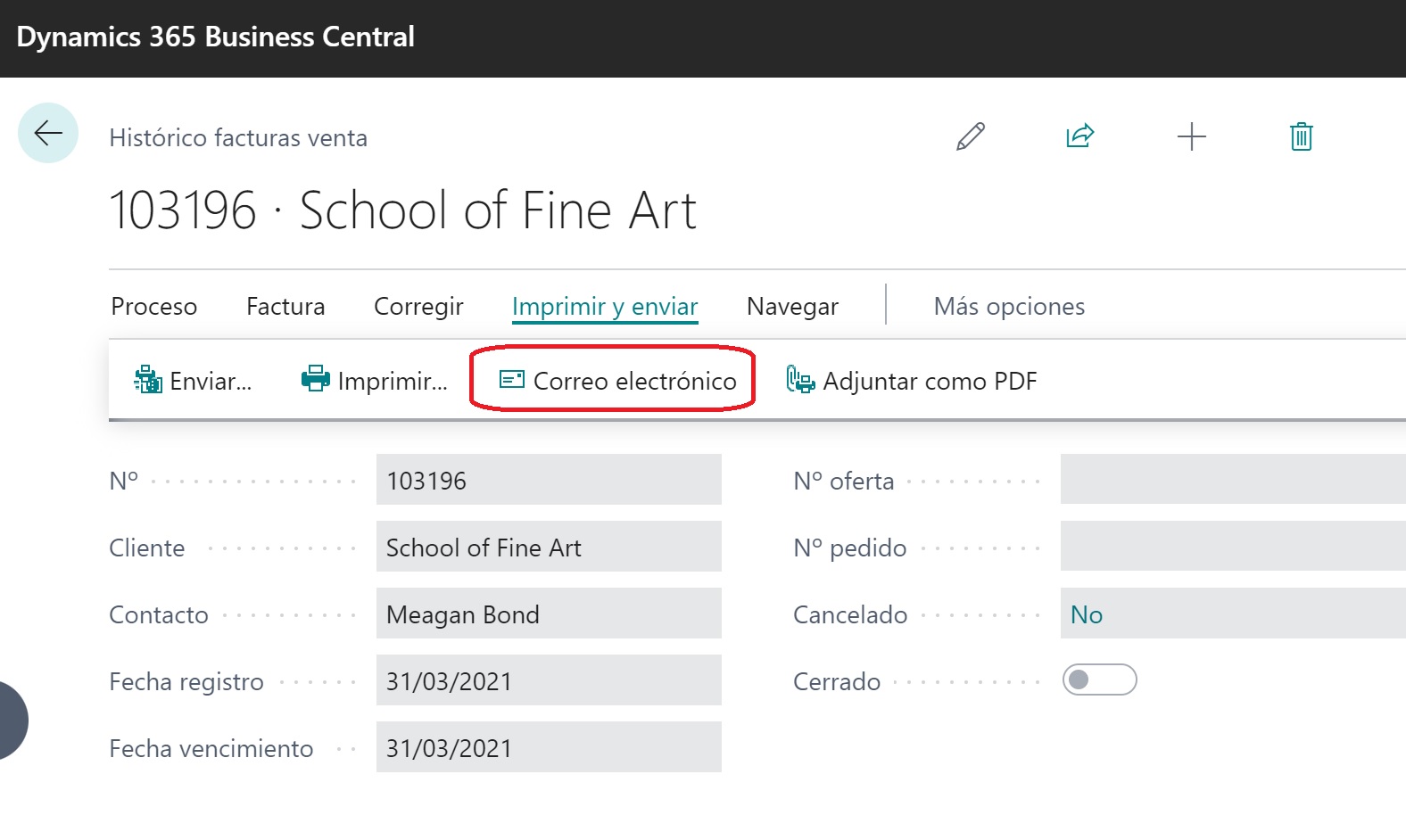Click Dynamics 365 Business Central title
The height and width of the screenshot is (840, 1406).
(215, 37)
